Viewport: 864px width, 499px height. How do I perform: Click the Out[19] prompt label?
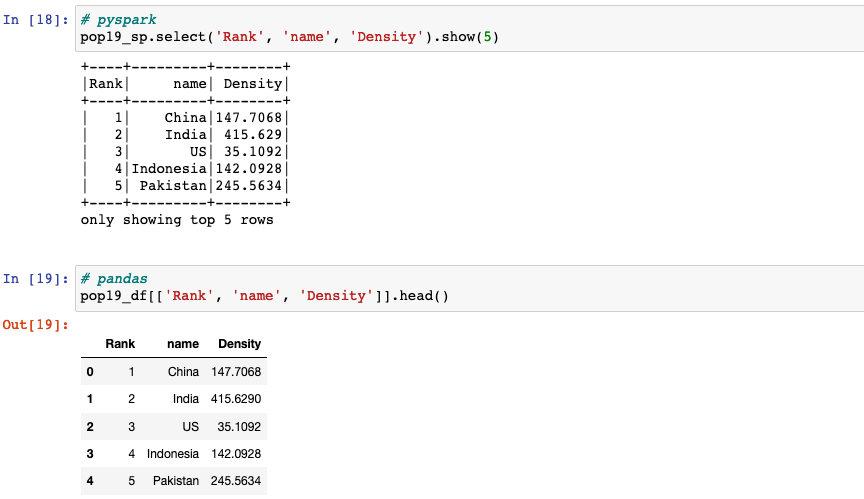(36, 325)
